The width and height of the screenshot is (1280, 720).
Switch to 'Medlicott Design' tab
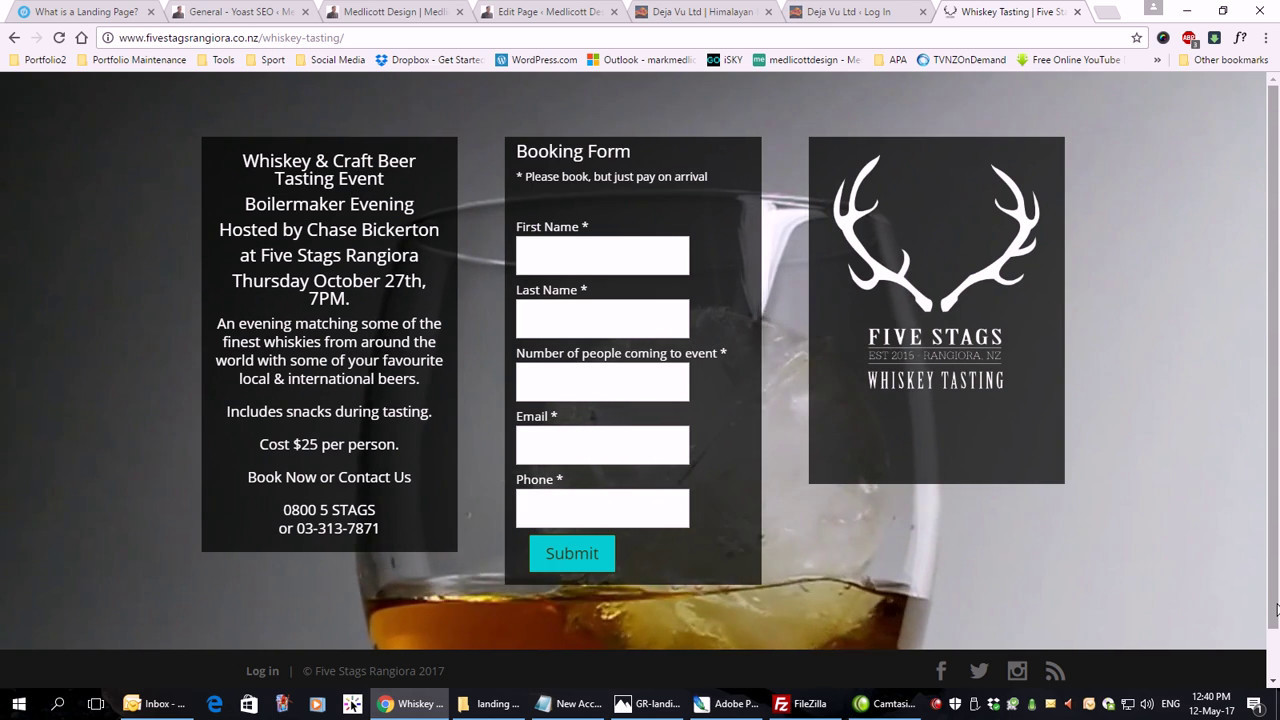click(x=394, y=12)
